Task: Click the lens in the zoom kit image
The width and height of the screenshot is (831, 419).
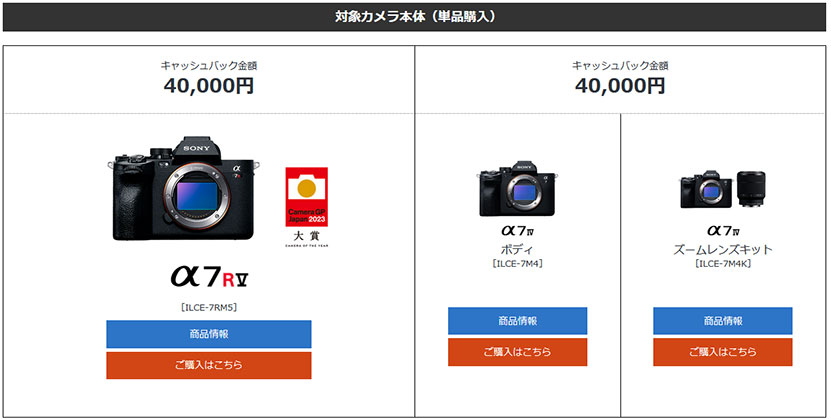Action: [752, 189]
